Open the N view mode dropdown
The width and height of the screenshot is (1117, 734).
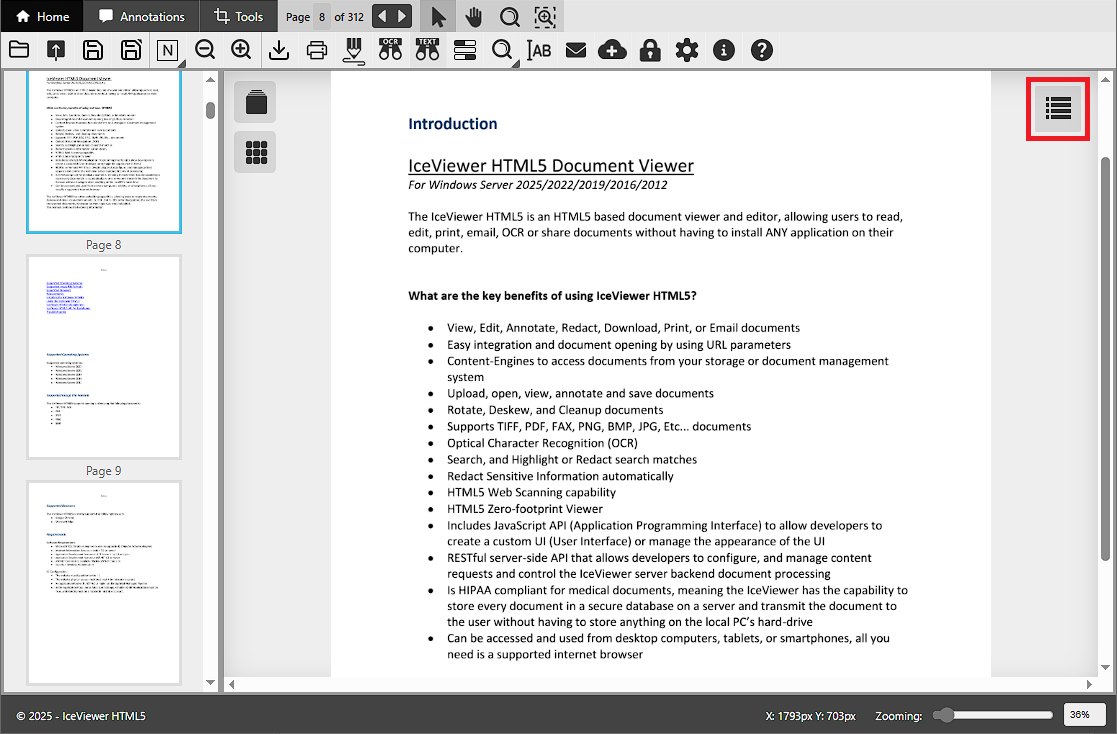(168, 51)
